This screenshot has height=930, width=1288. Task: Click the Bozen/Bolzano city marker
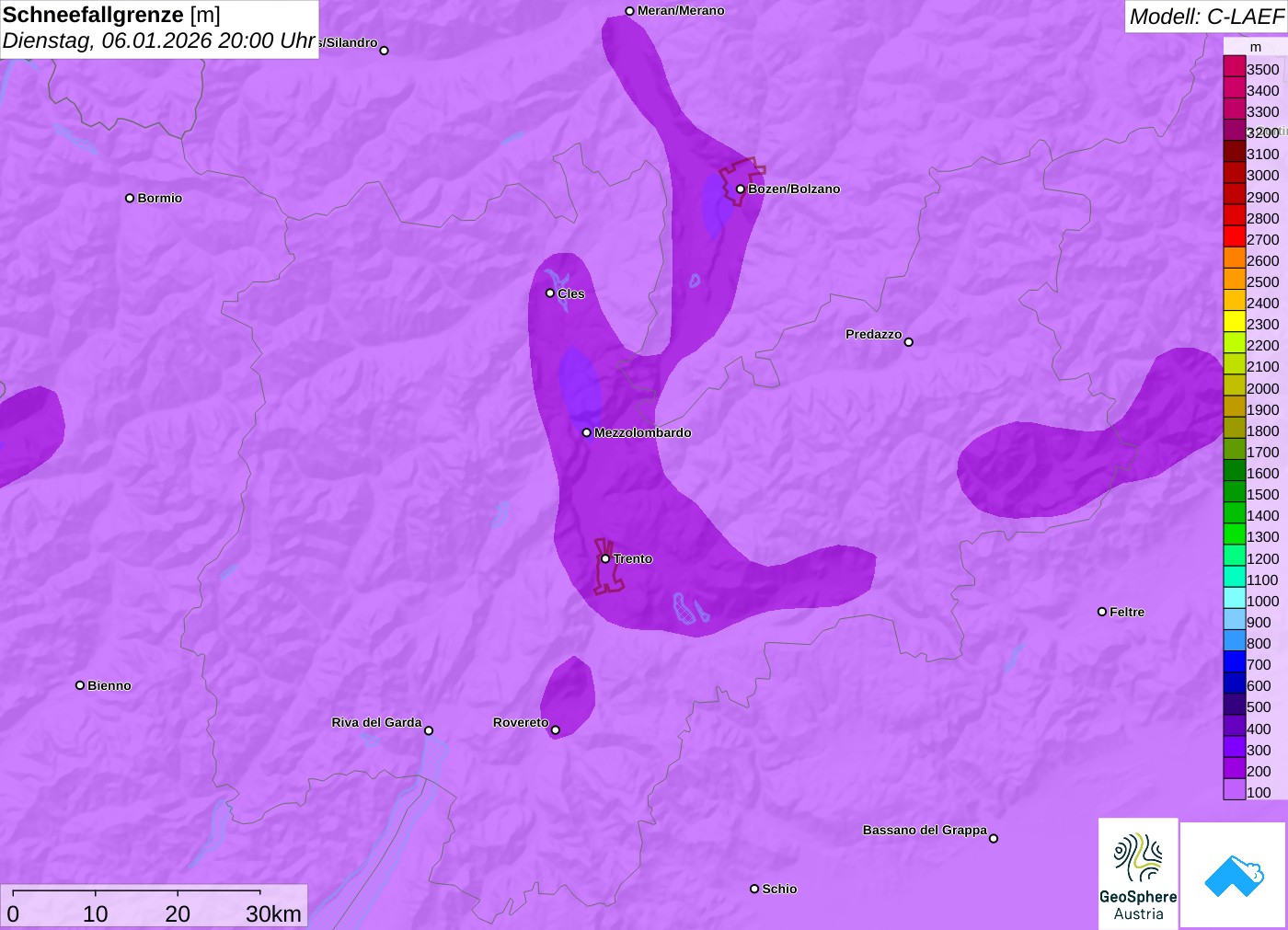coord(740,189)
